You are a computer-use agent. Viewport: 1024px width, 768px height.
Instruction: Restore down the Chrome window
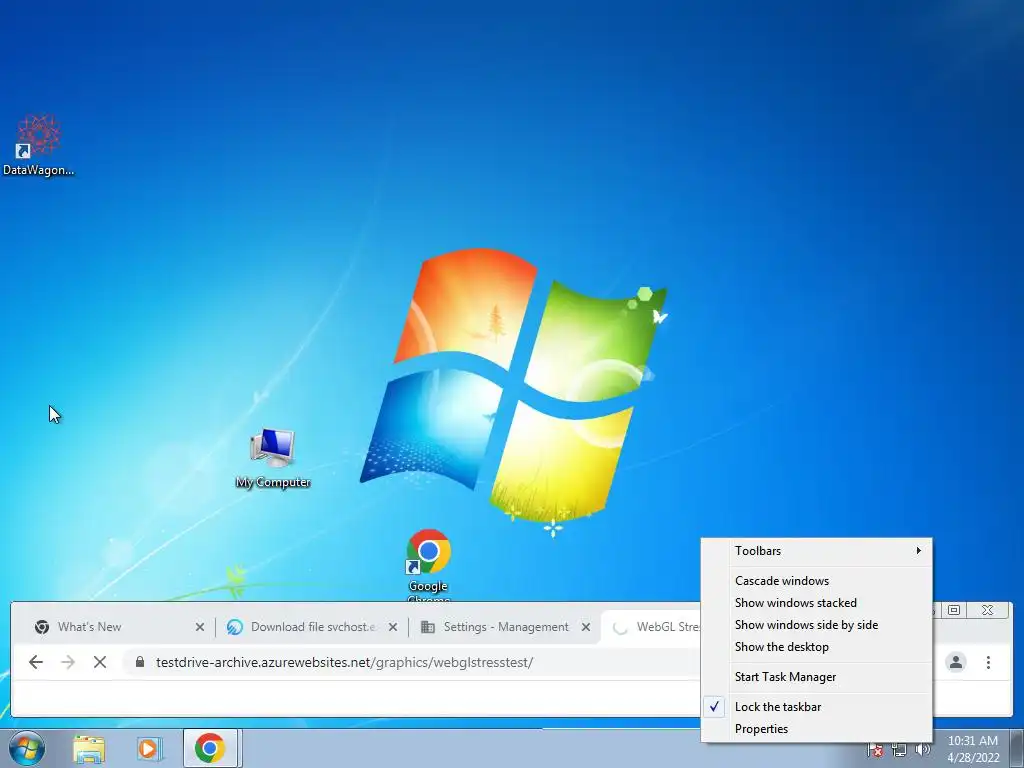pos(954,610)
